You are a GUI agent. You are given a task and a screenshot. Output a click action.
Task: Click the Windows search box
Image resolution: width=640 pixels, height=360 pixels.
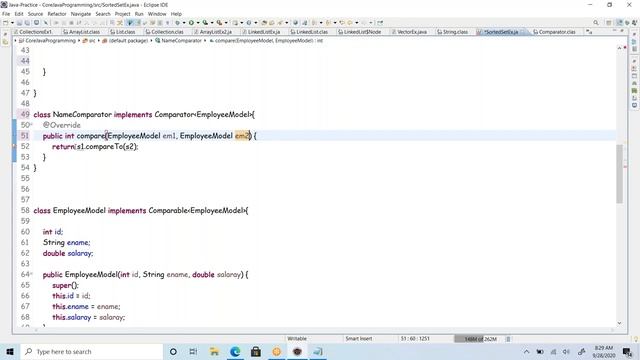coord(92,351)
